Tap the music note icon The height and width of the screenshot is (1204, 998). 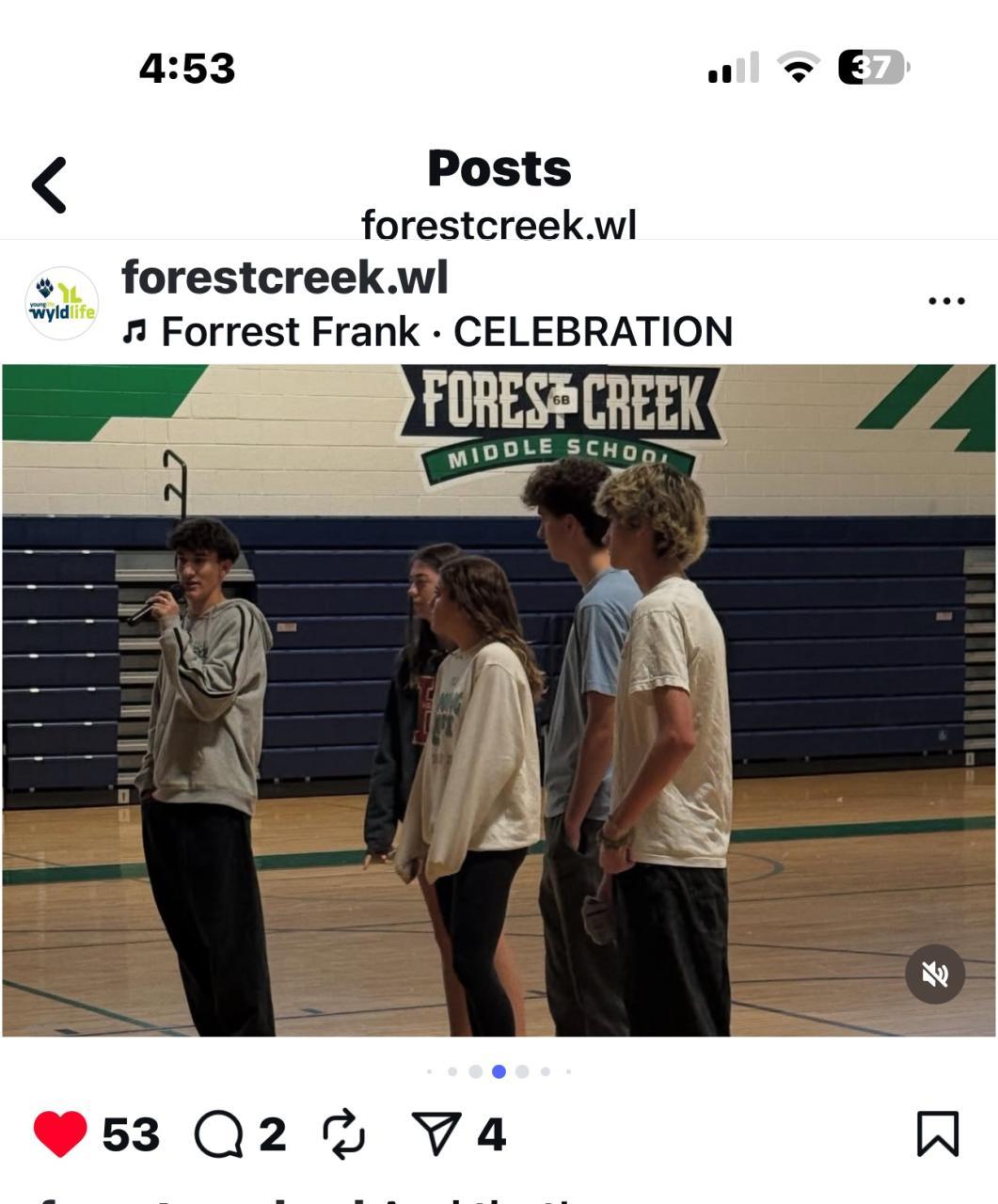[x=135, y=331]
